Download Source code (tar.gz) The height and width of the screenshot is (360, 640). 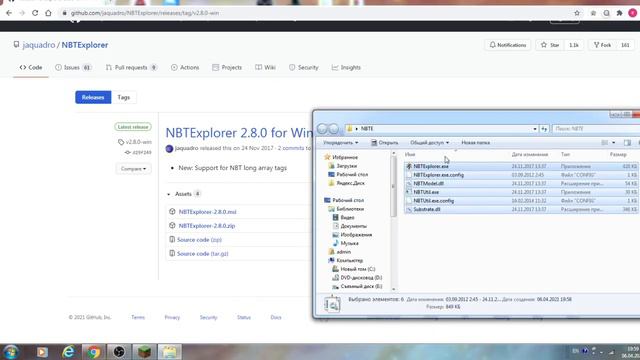pos(202,253)
